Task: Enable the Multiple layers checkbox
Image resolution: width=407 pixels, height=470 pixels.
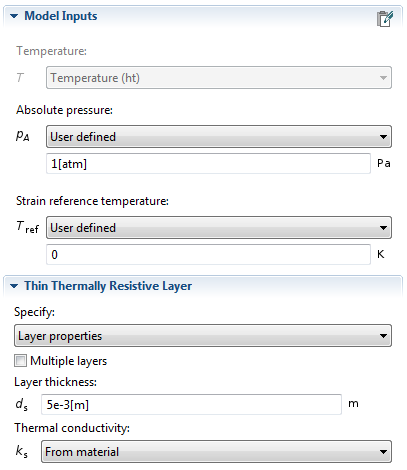Action: [x=20, y=361]
